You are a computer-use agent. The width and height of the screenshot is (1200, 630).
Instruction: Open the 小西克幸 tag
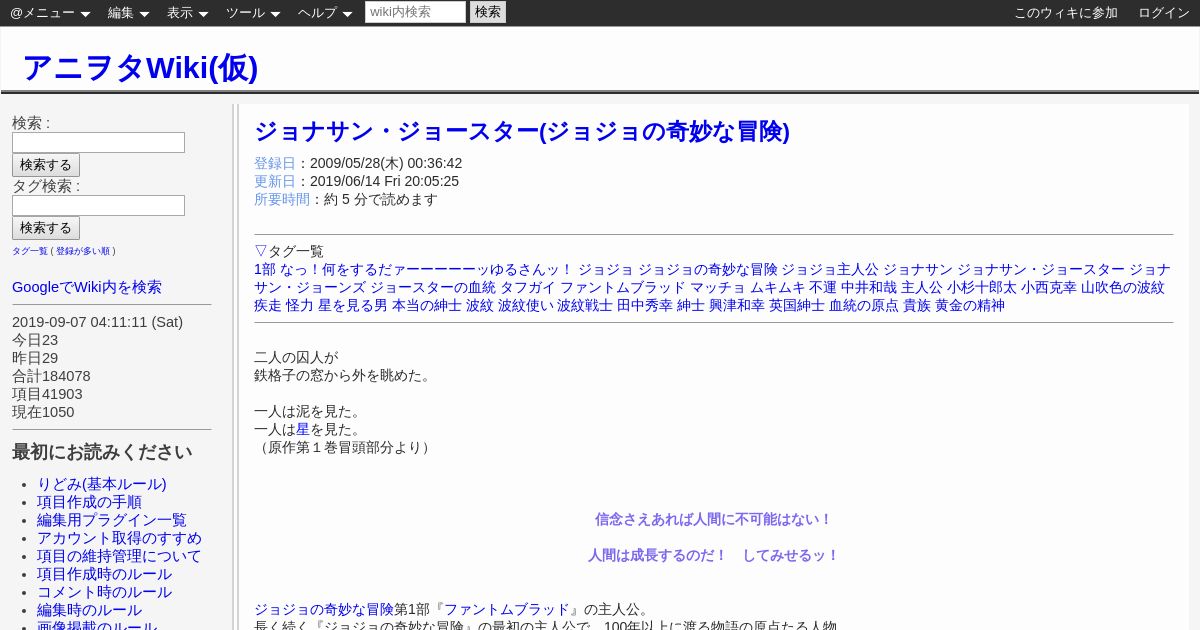(x=1049, y=287)
